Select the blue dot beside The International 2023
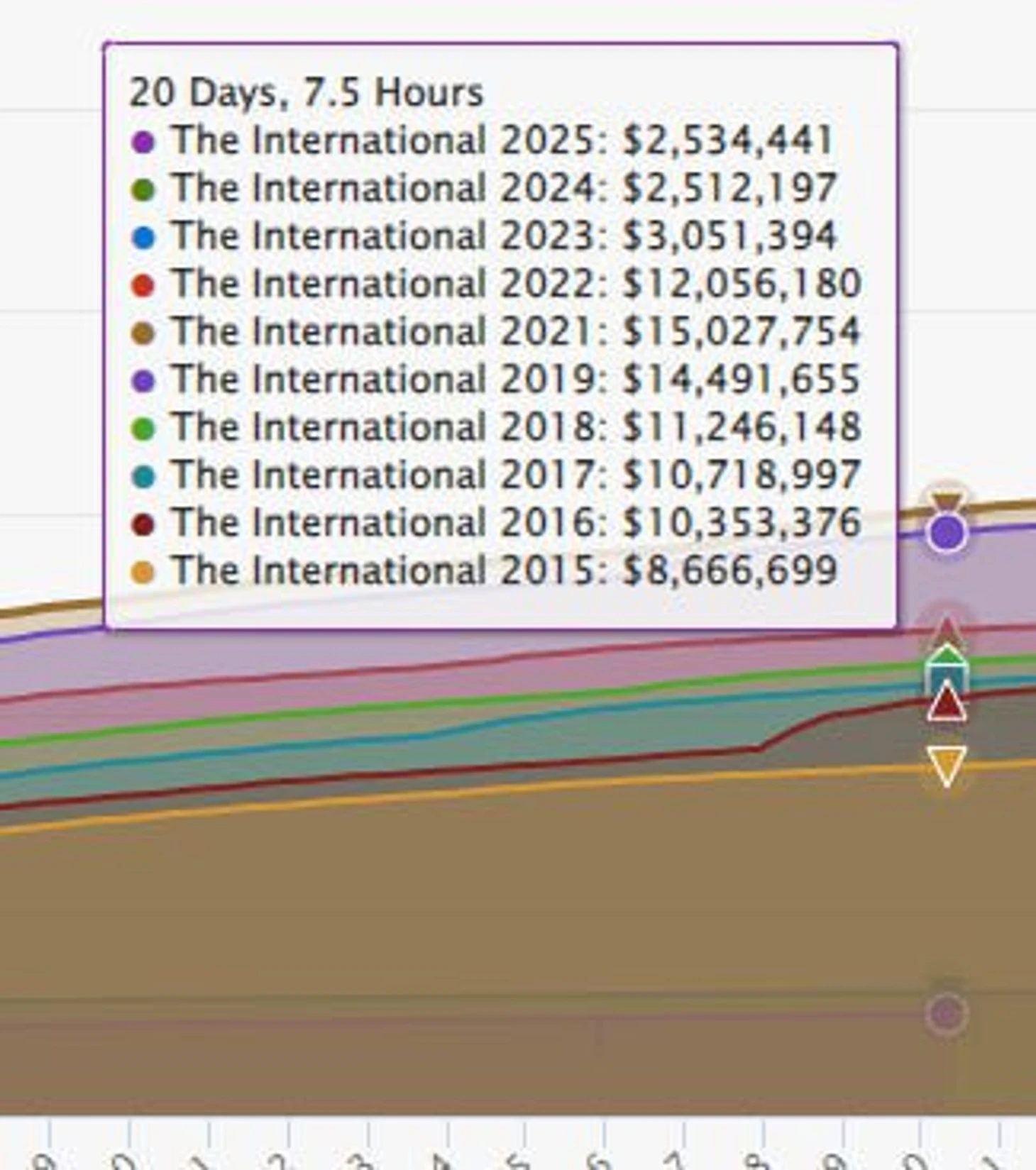 pos(143,238)
